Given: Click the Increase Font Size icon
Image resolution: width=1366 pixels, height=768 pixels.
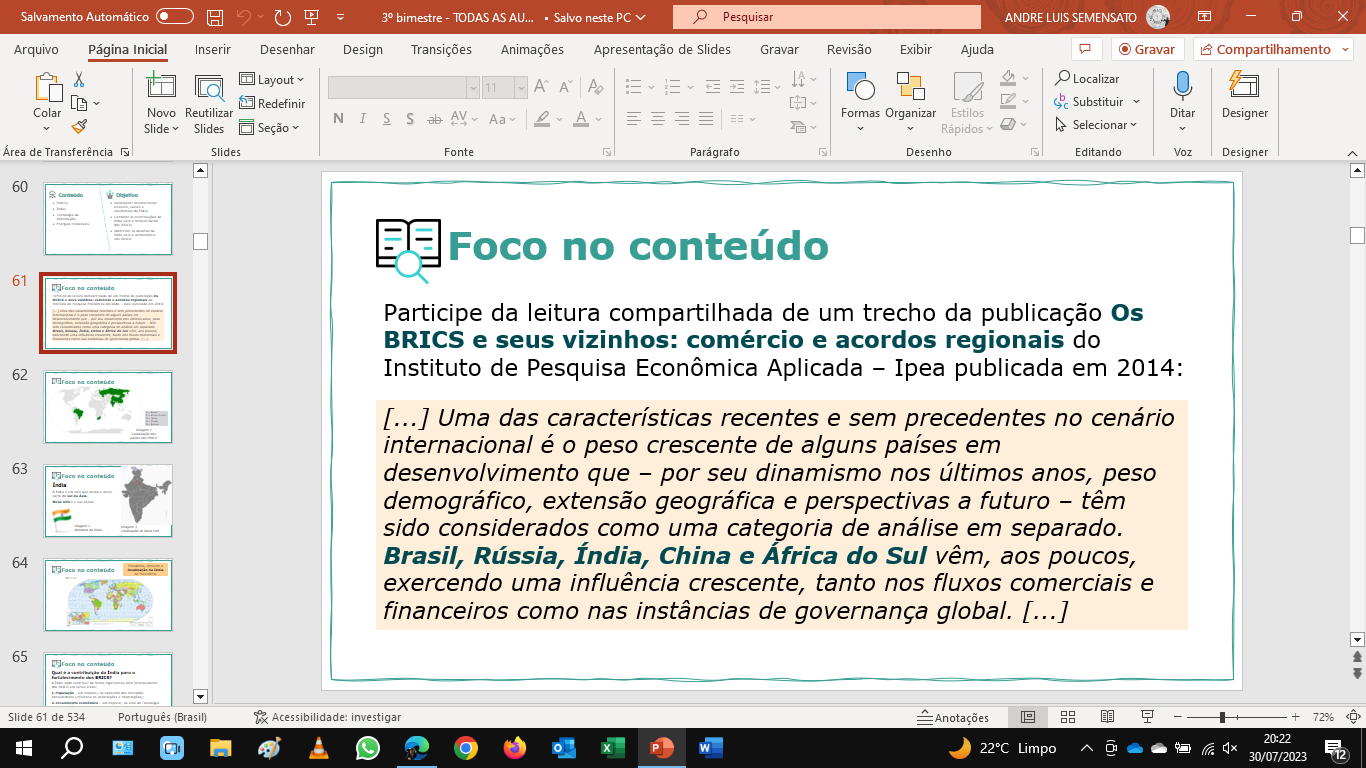Looking at the screenshot, I should click(541, 88).
